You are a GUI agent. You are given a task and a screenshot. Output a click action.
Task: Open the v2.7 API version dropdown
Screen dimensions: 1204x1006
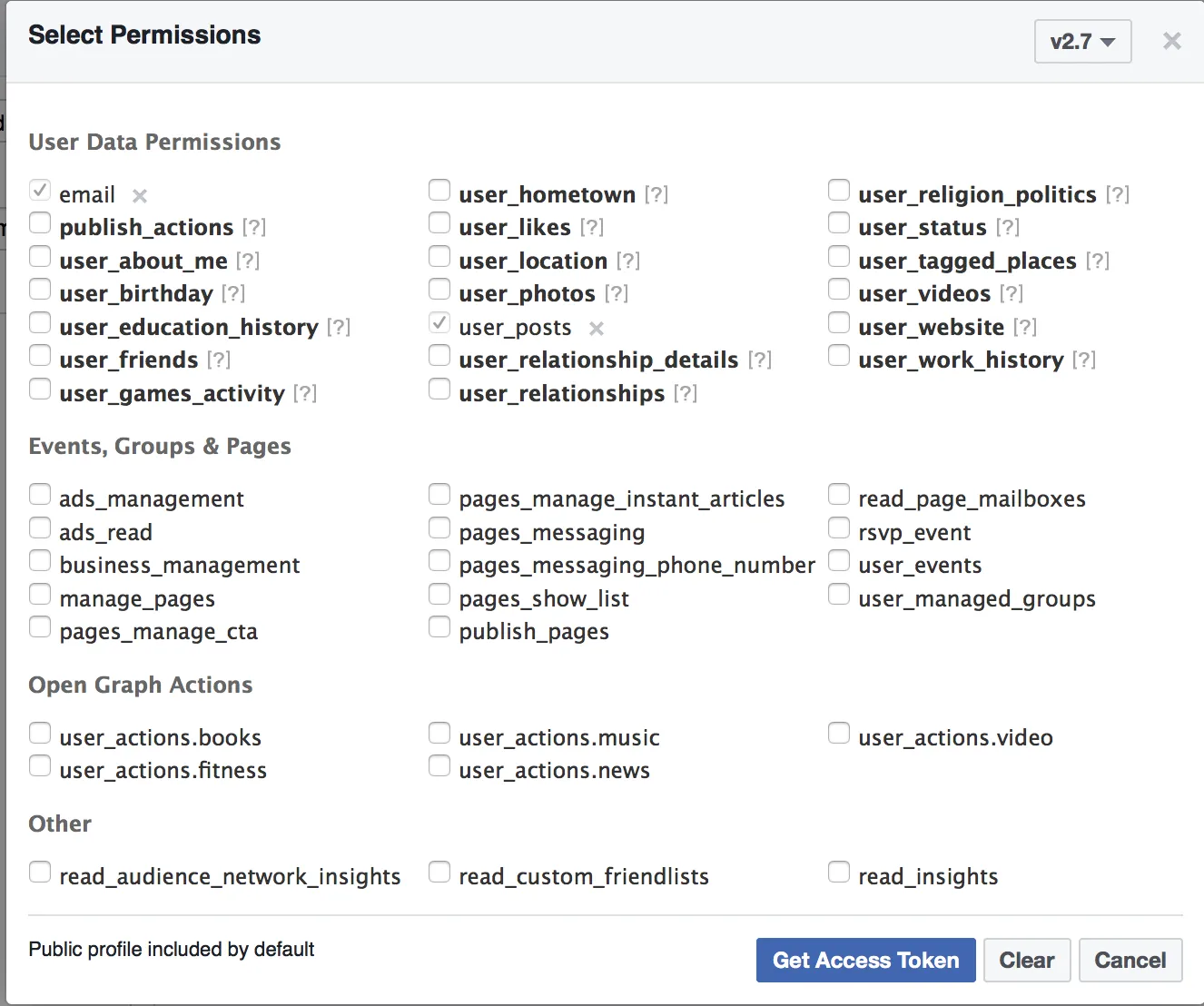coord(1082,42)
